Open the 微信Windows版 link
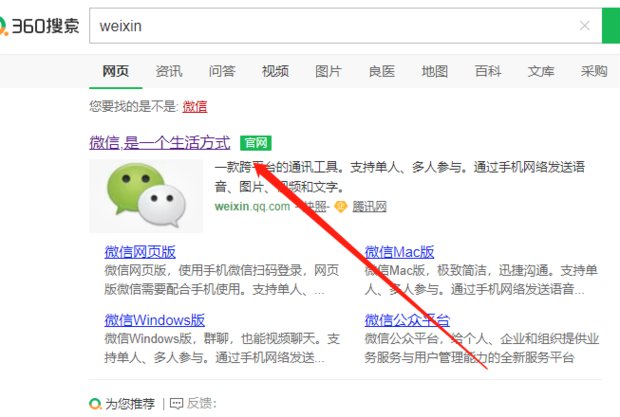Viewport: 620px width, 417px height. click(155, 320)
